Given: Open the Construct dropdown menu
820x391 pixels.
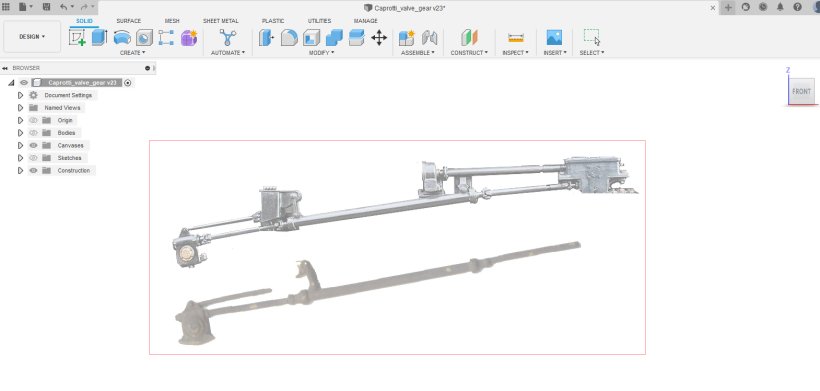Looking at the screenshot, I should click(x=469, y=53).
